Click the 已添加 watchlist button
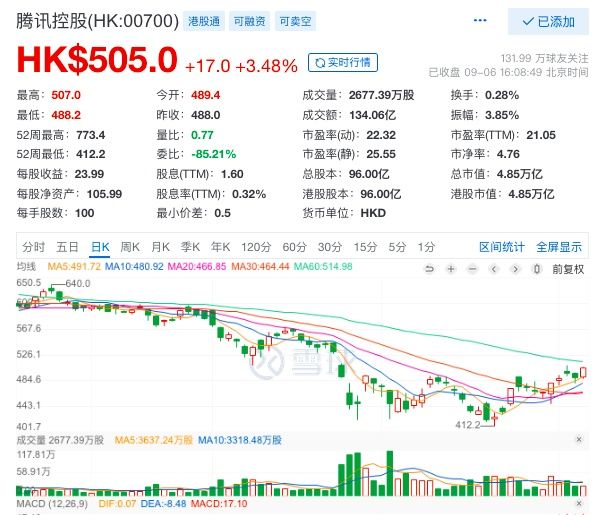Screen dimensions: 613x515 (548, 22)
